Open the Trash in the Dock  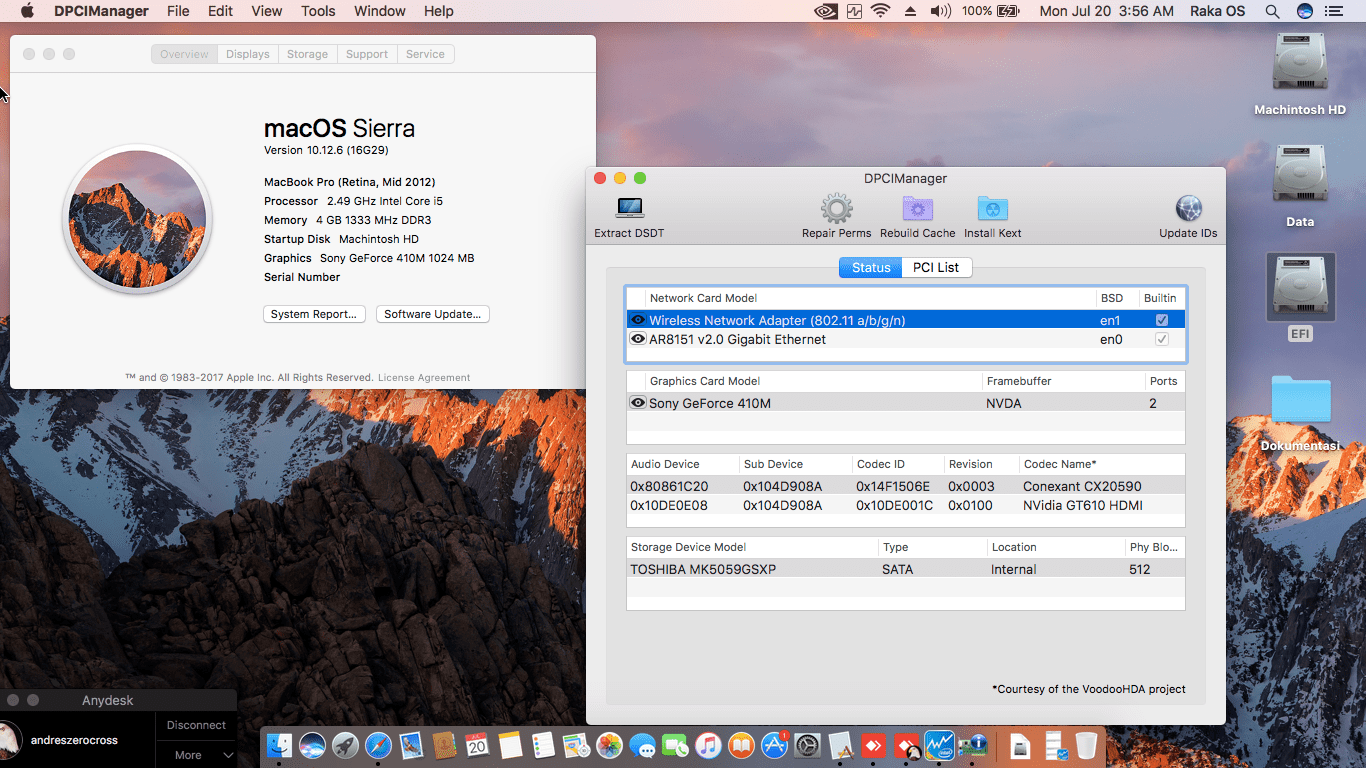click(x=1086, y=745)
